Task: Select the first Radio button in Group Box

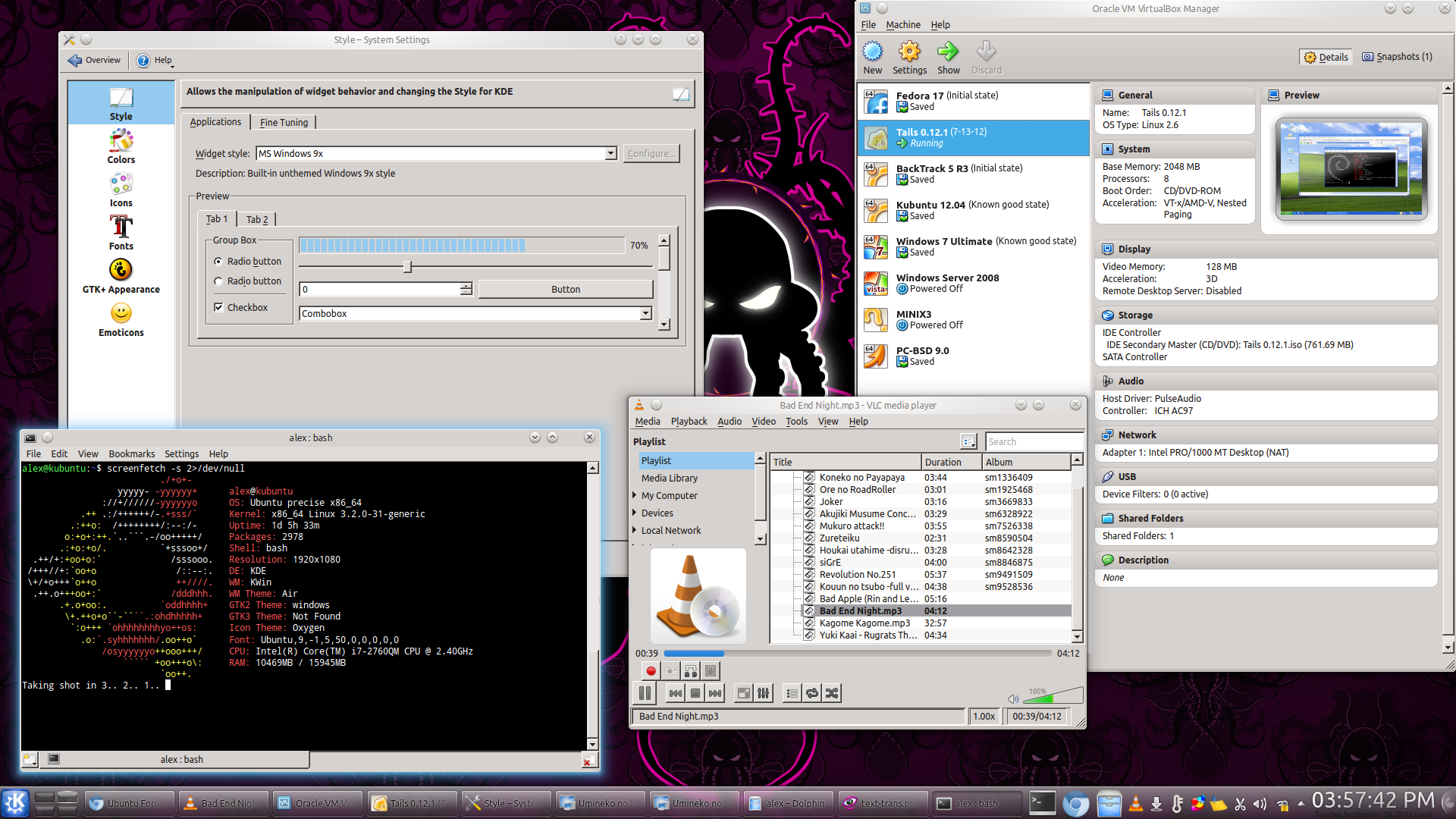Action: [219, 262]
